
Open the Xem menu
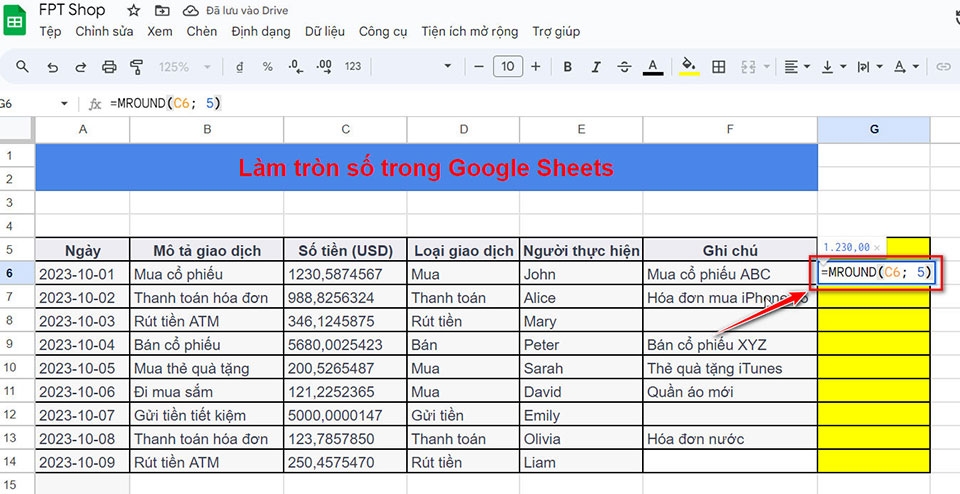pos(160,31)
